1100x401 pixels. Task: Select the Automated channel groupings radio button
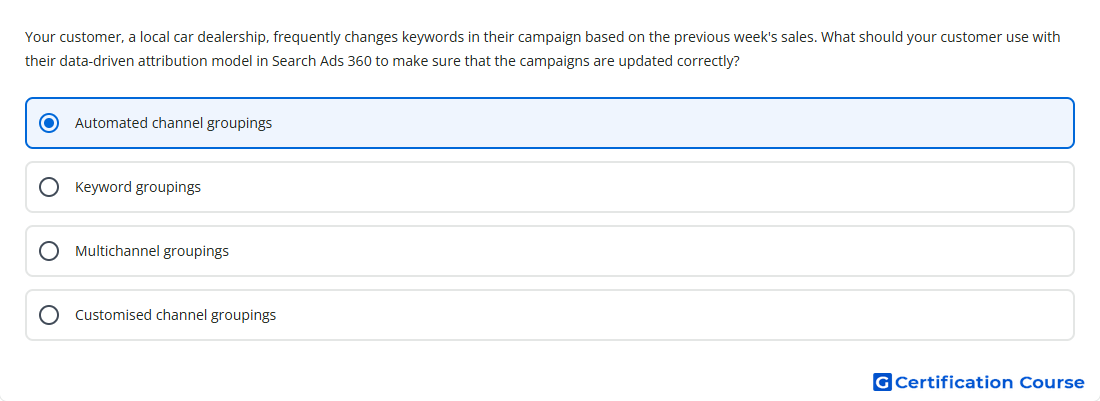(49, 123)
